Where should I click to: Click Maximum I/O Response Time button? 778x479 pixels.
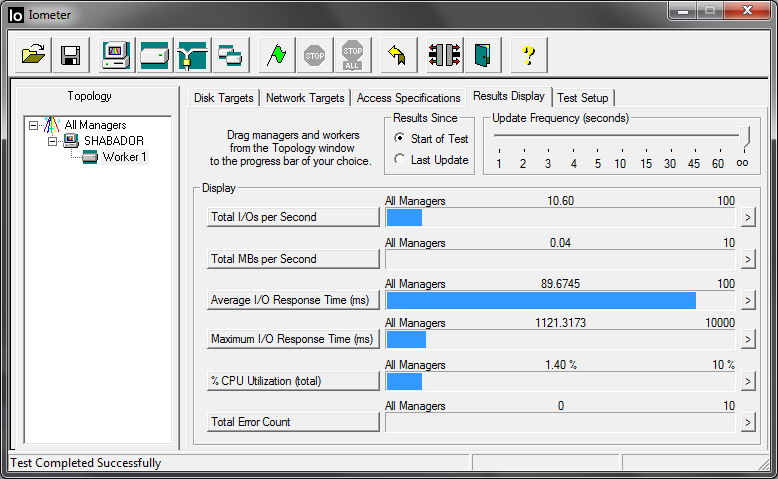tap(293, 339)
